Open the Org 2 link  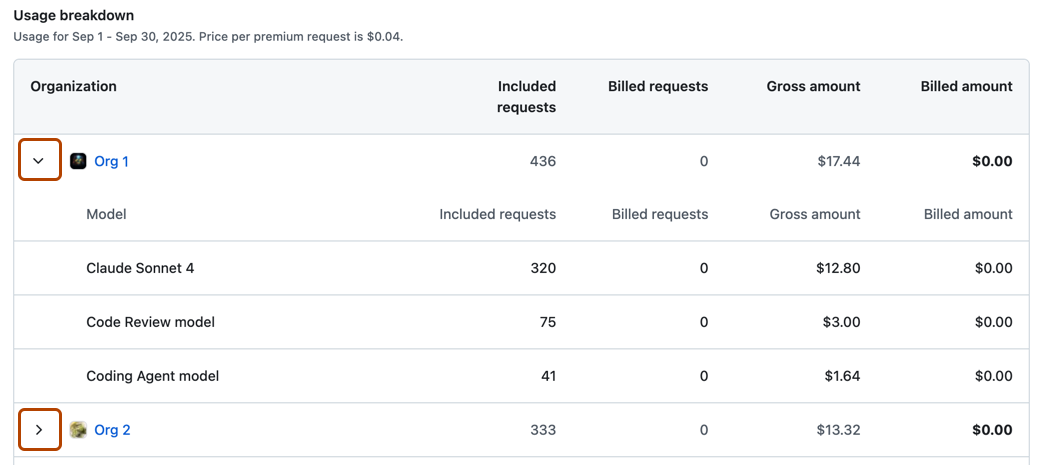(x=112, y=430)
